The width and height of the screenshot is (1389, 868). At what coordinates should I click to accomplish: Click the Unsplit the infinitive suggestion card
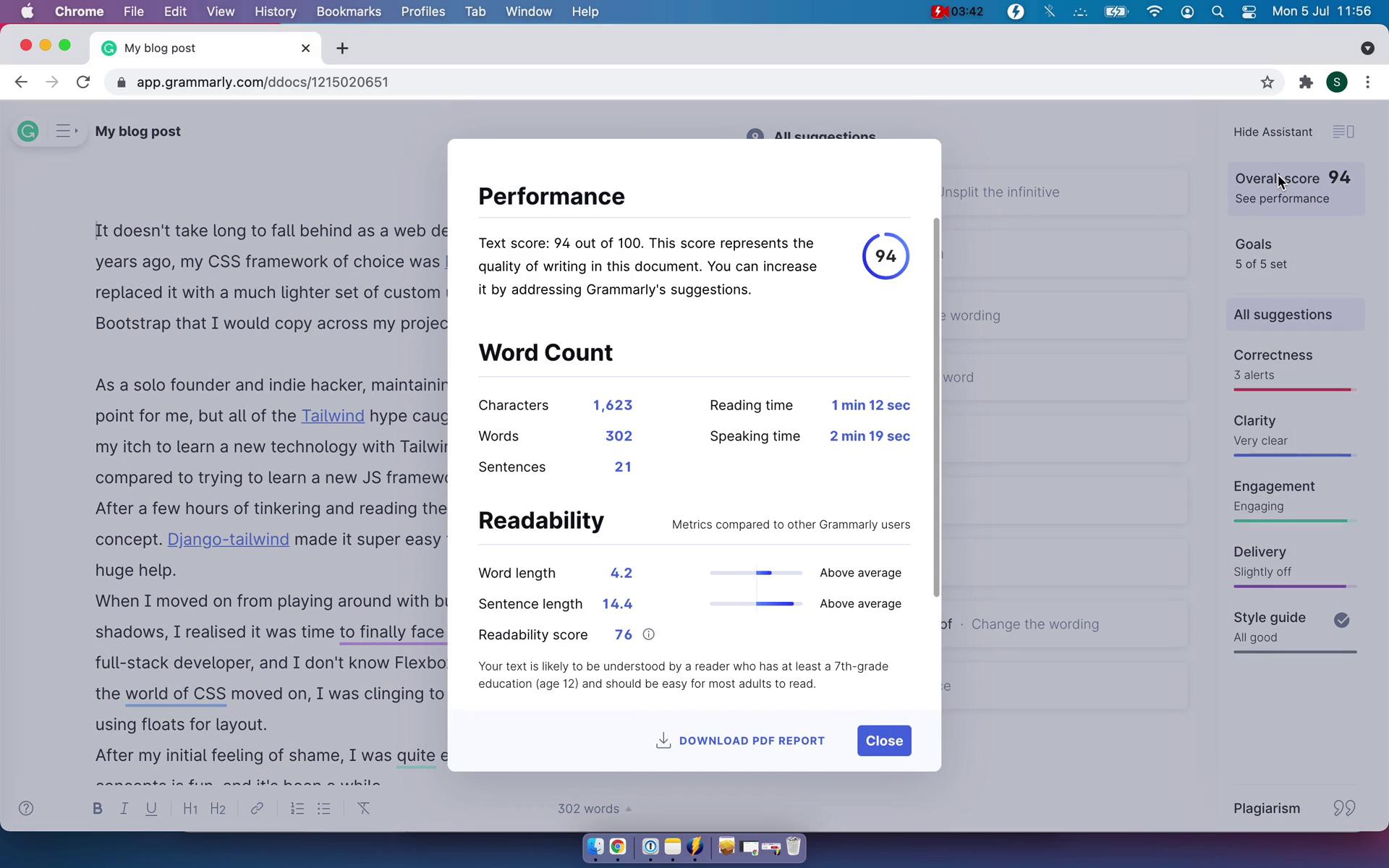click(1063, 192)
